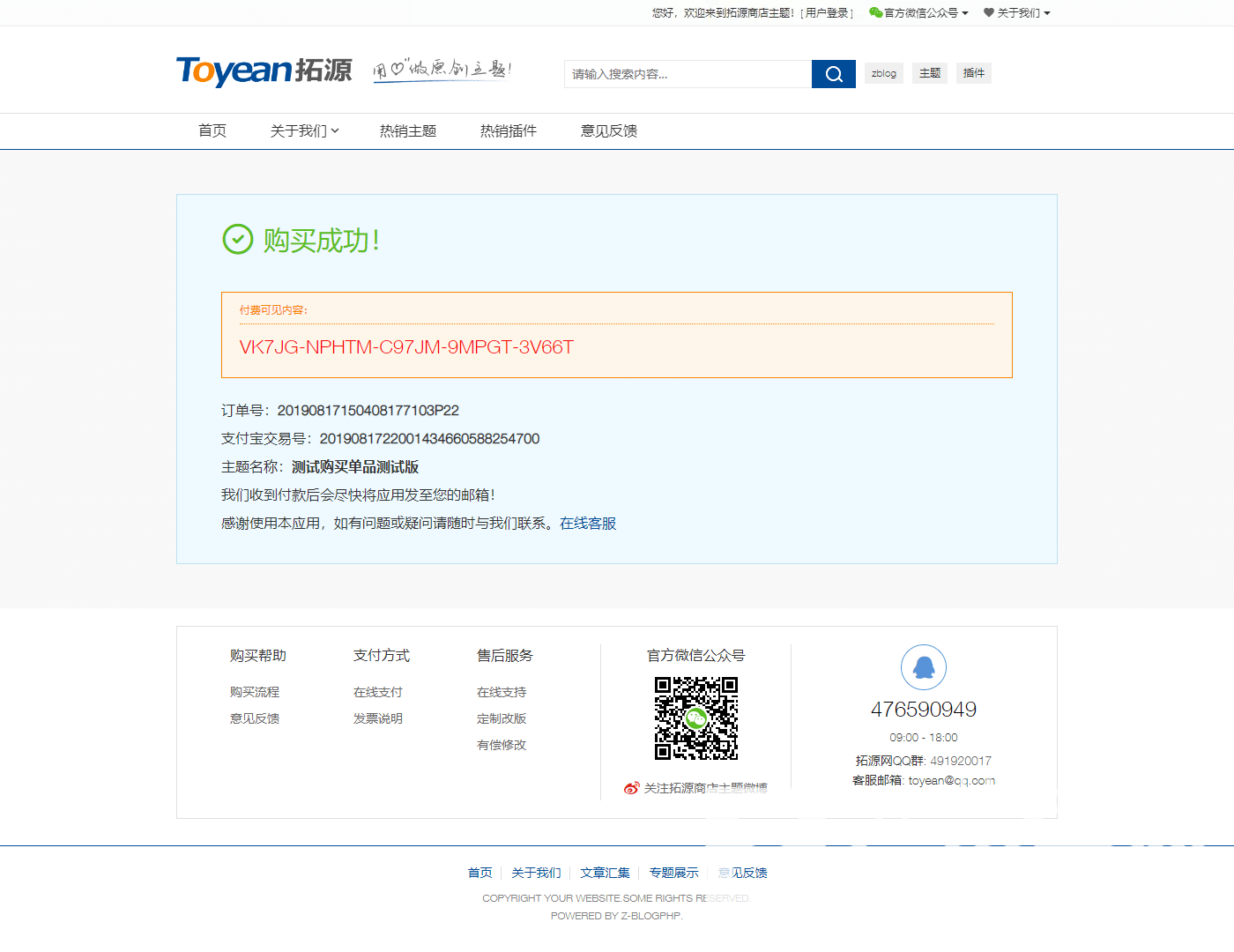Screen dimensions: 1234x952
Task: Open 购买流程 in the footer help
Action: (254, 692)
